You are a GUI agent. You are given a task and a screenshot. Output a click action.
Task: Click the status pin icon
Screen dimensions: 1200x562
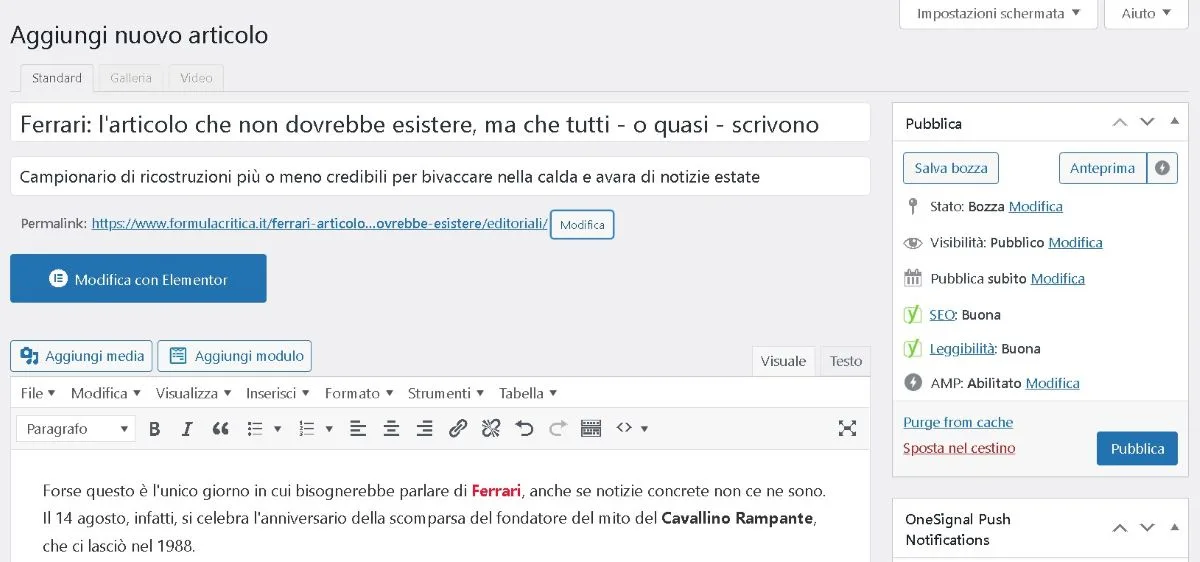[912, 206]
